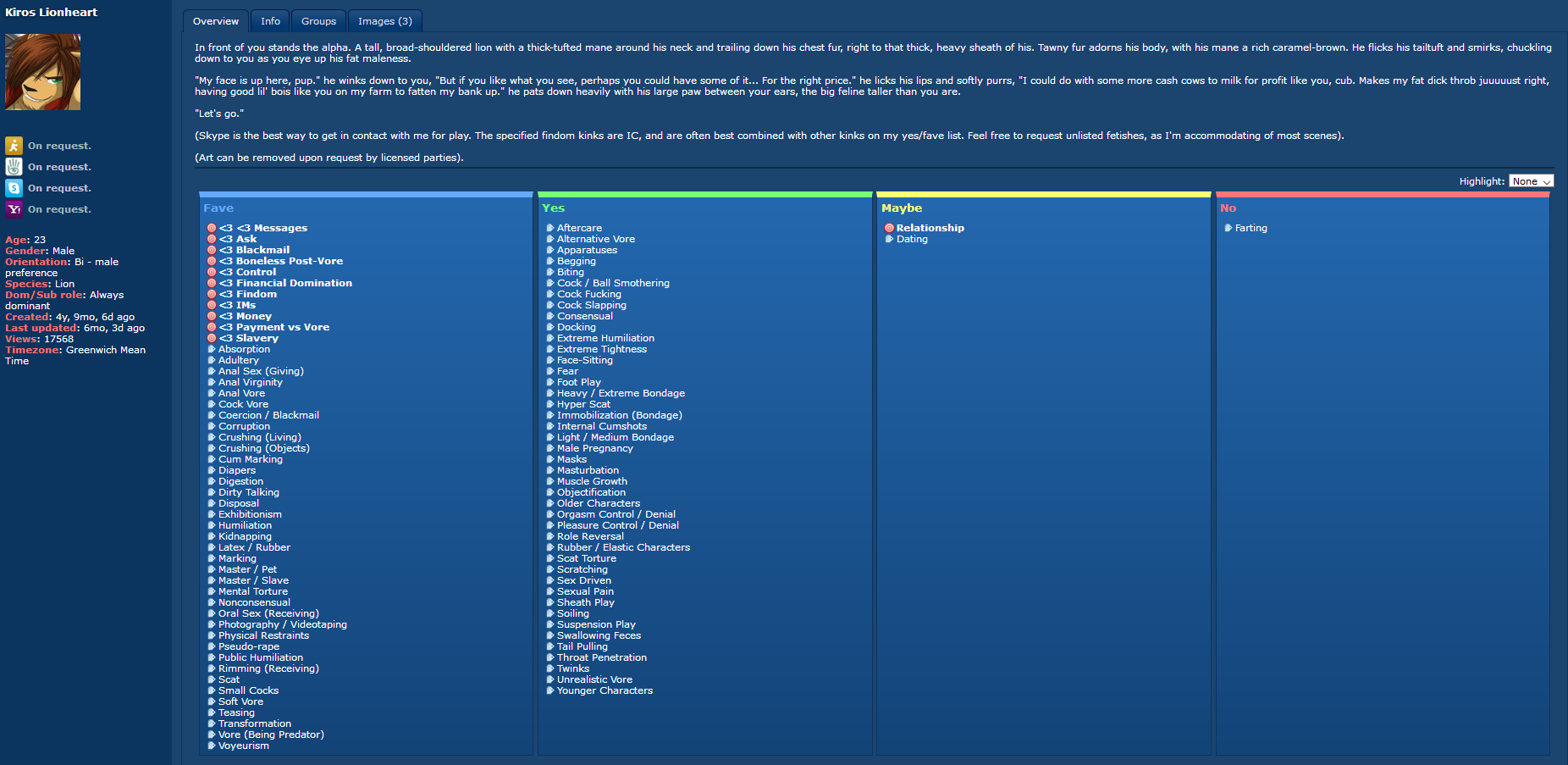This screenshot has width=1568, height=765.
Task: Click the arrow bullet beside Fear
Action: tap(550, 371)
